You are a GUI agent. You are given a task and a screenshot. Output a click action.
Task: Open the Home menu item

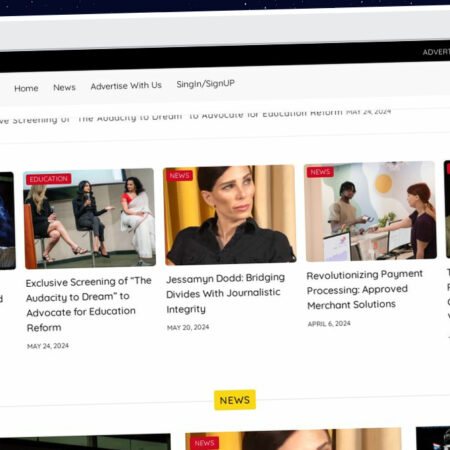pyautogui.click(x=26, y=88)
